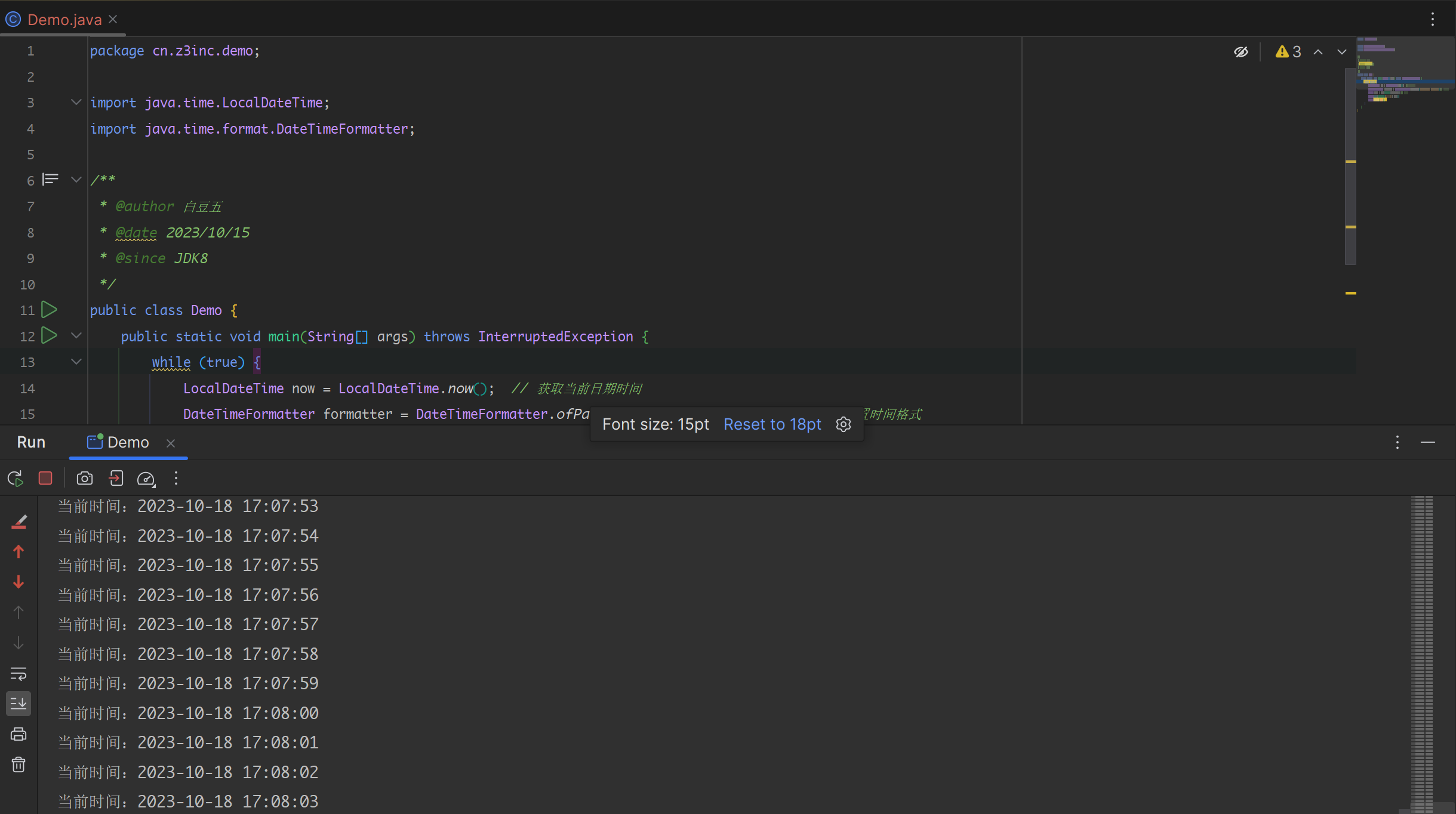Run main method gutter icon on line 12
1456x814 pixels.
click(49, 335)
